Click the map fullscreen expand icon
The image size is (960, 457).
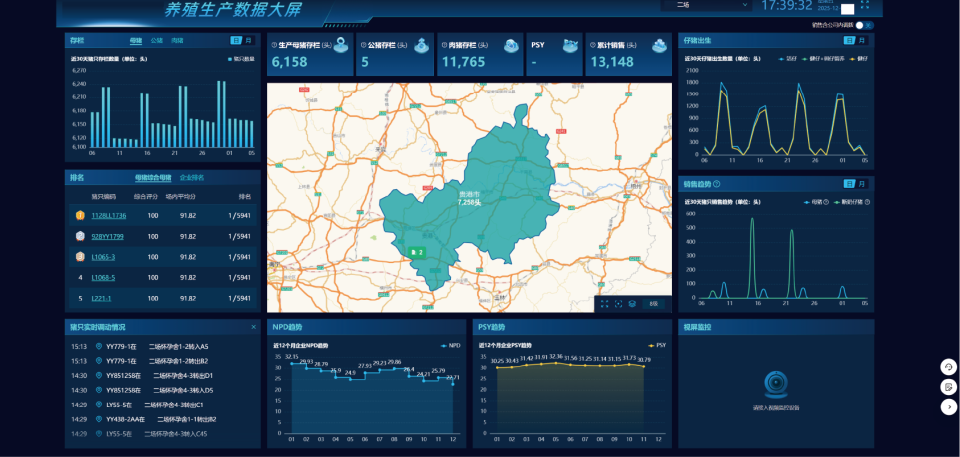point(605,303)
